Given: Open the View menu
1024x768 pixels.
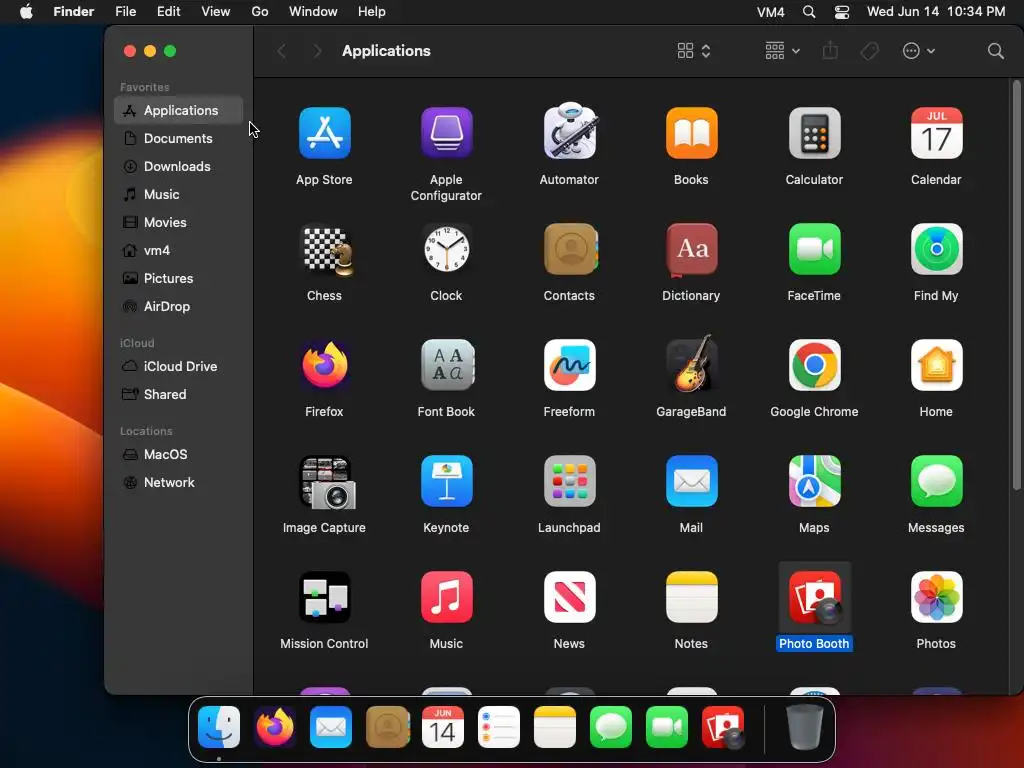Looking at the screenshot, I should (216, 12).
